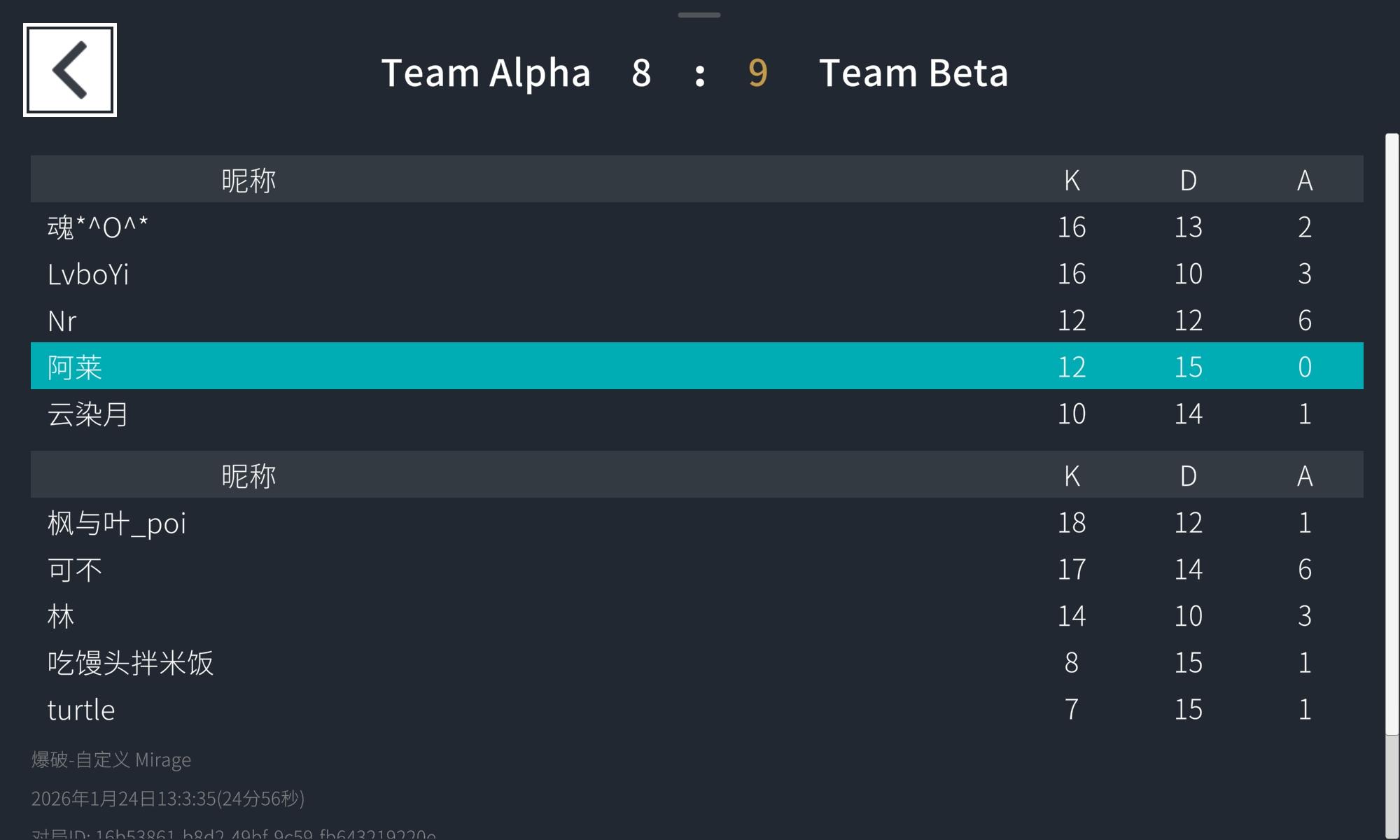Click the D column header in second table

click(1189, 476)
